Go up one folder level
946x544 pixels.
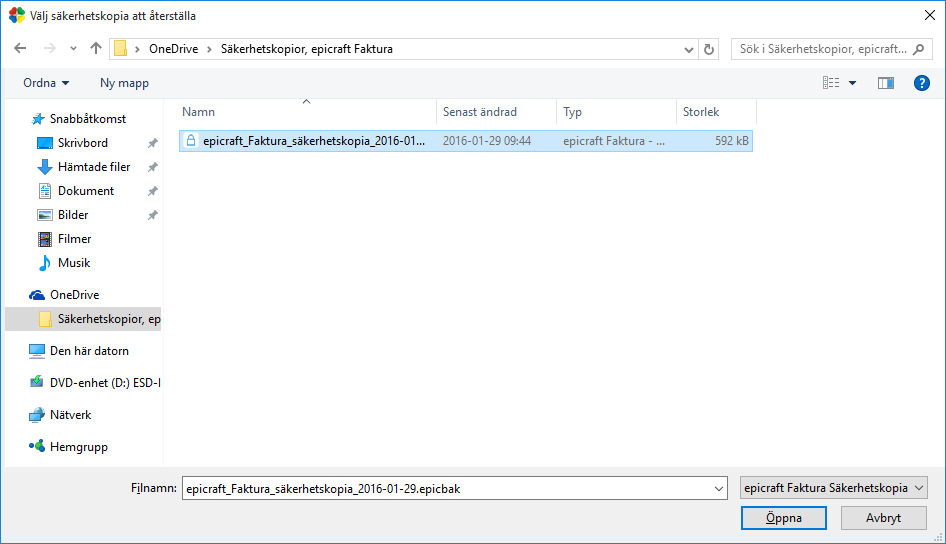coord(96,48)
